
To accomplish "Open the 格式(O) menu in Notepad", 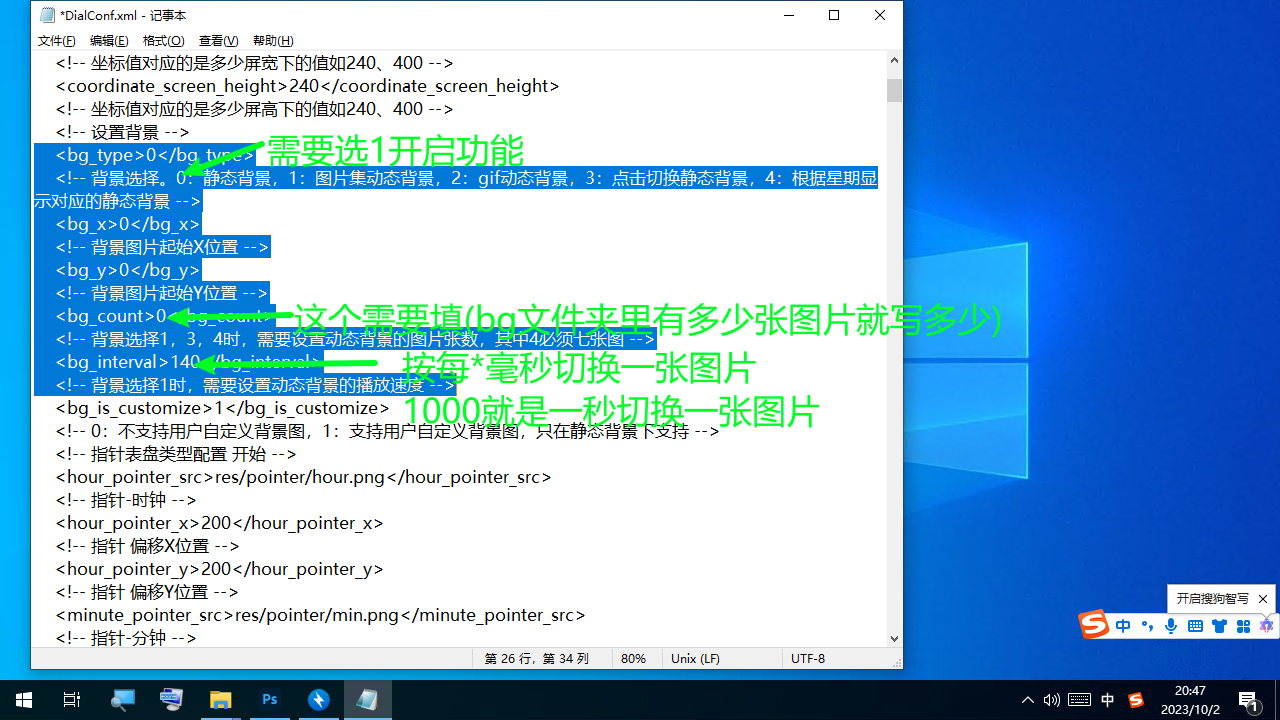I will click(163, 41).
